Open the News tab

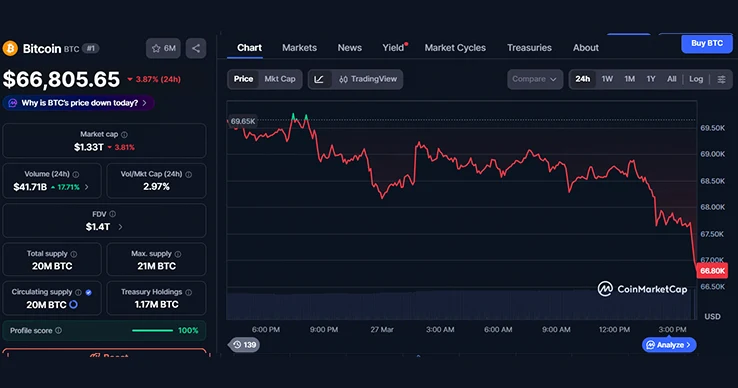coord(350,48)
